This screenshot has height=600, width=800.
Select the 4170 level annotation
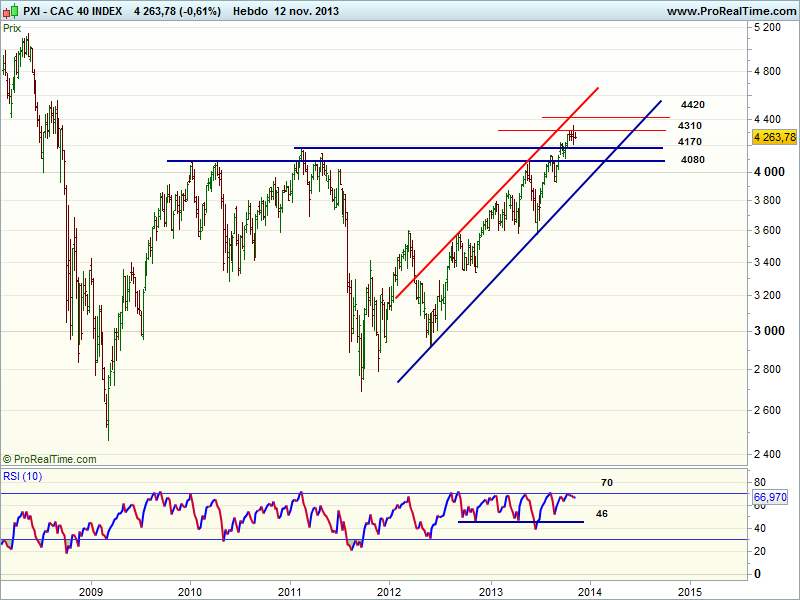(x=689, y=143)
